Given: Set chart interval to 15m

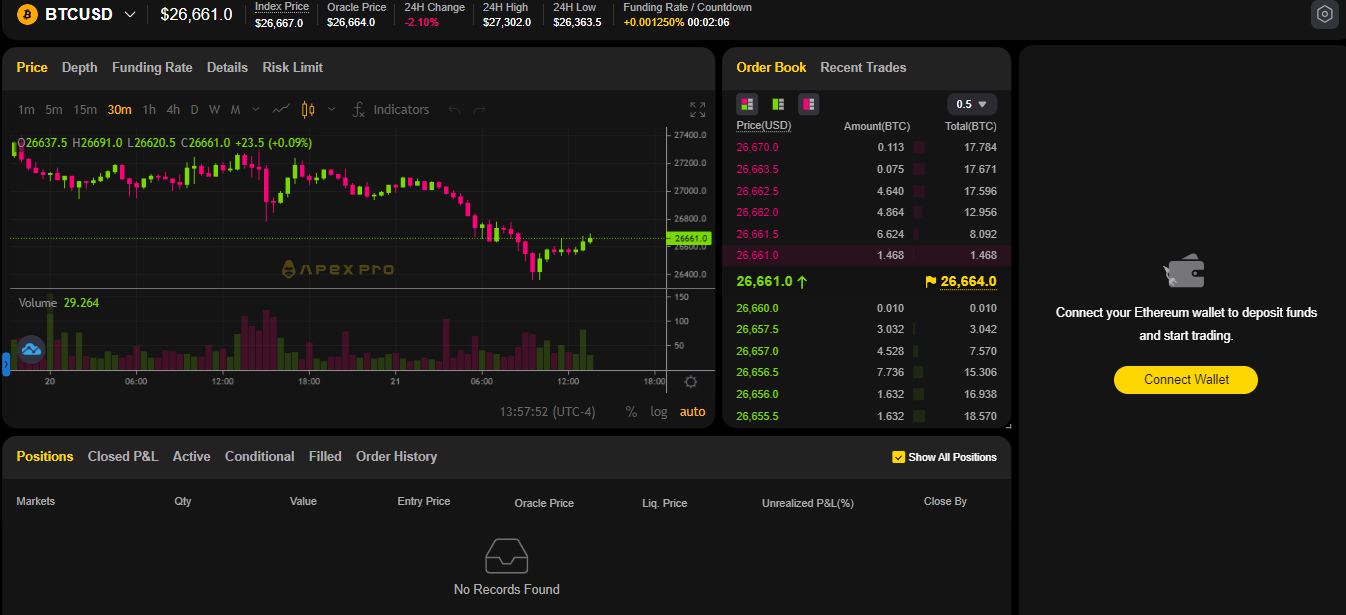Looking at the screenshot, I should coord(85,109).
